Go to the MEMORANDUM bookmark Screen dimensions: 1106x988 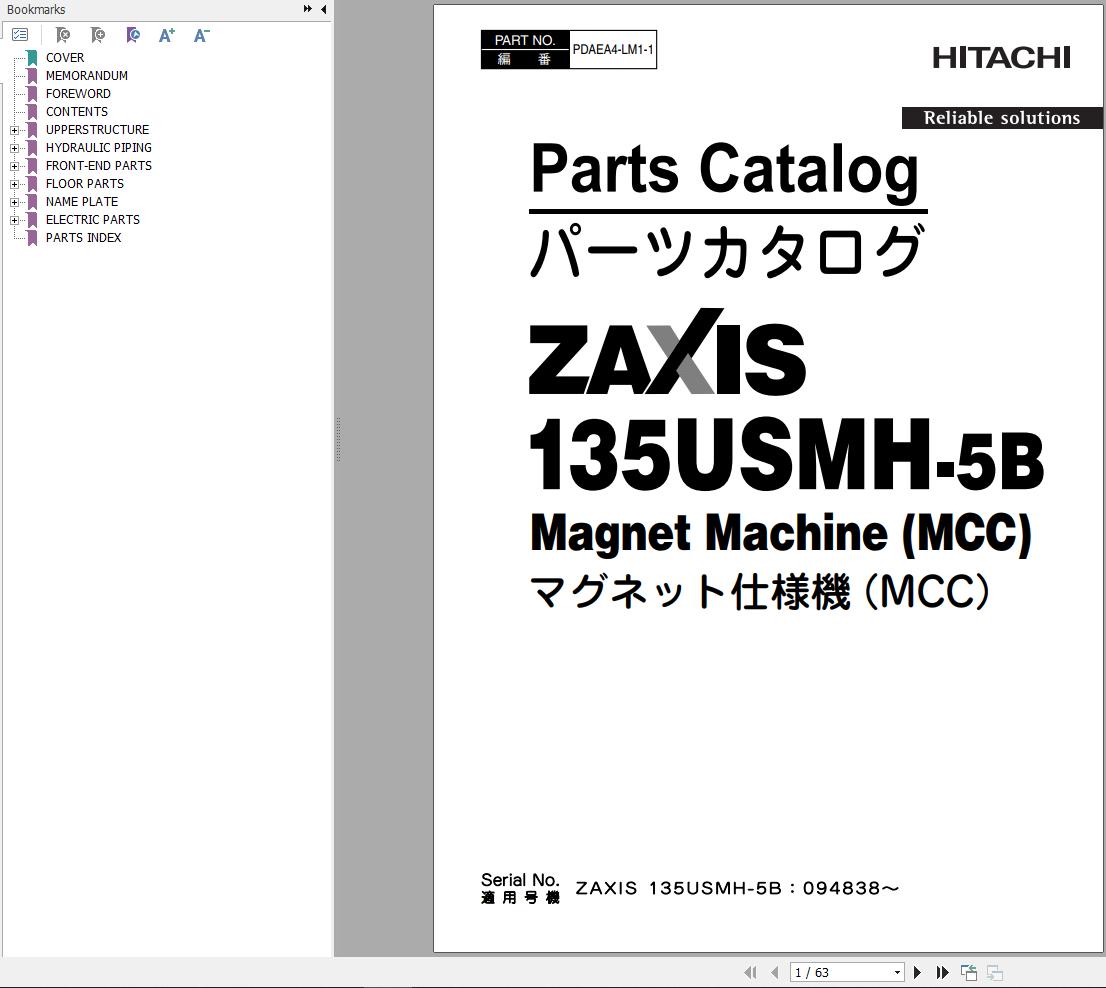pyautogui.click(x=86, y=76)
